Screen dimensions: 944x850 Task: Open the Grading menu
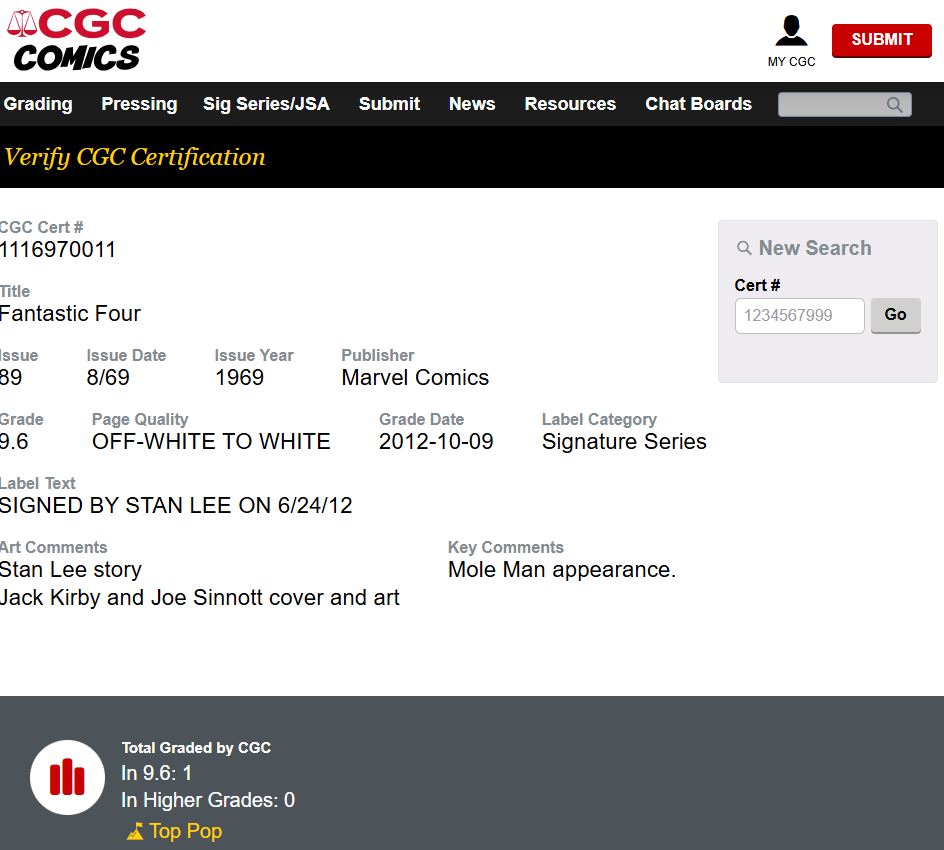(38, 104)
